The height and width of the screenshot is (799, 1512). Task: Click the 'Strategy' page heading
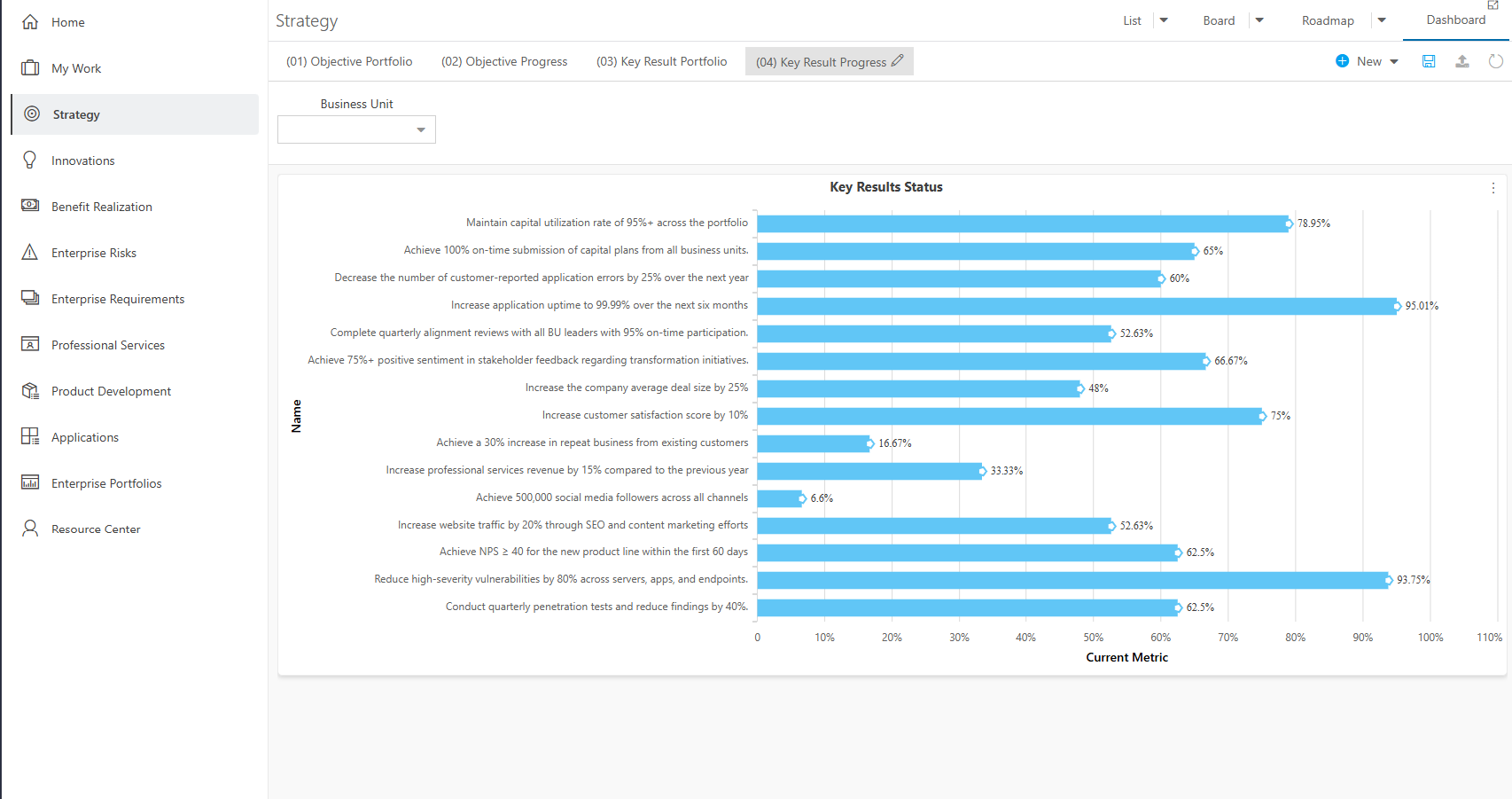[307, 20]
